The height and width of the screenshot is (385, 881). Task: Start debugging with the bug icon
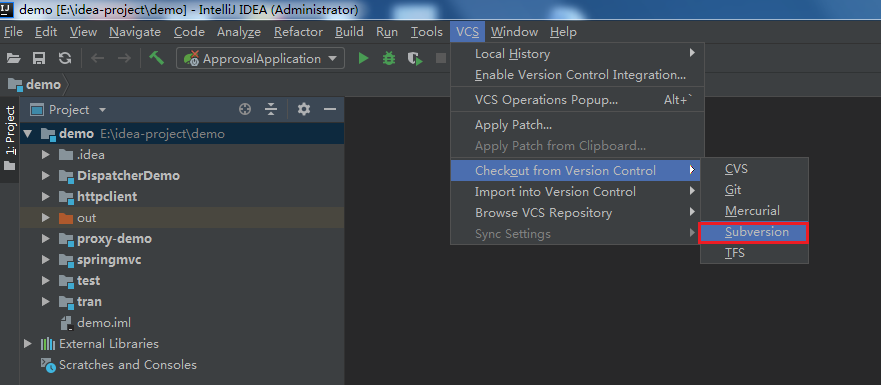pyautogui.click(x=389, y=58)
